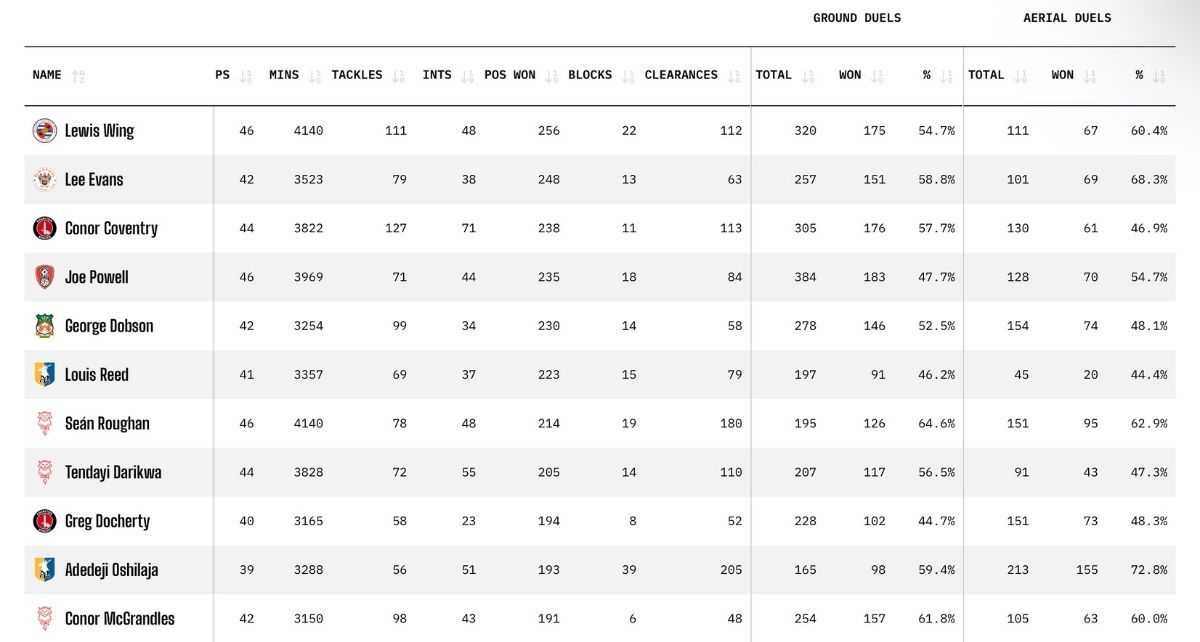Sort the table by TACKLES column arrows
This screenshot has width=1200, height=642.
[x=399, y=76]
